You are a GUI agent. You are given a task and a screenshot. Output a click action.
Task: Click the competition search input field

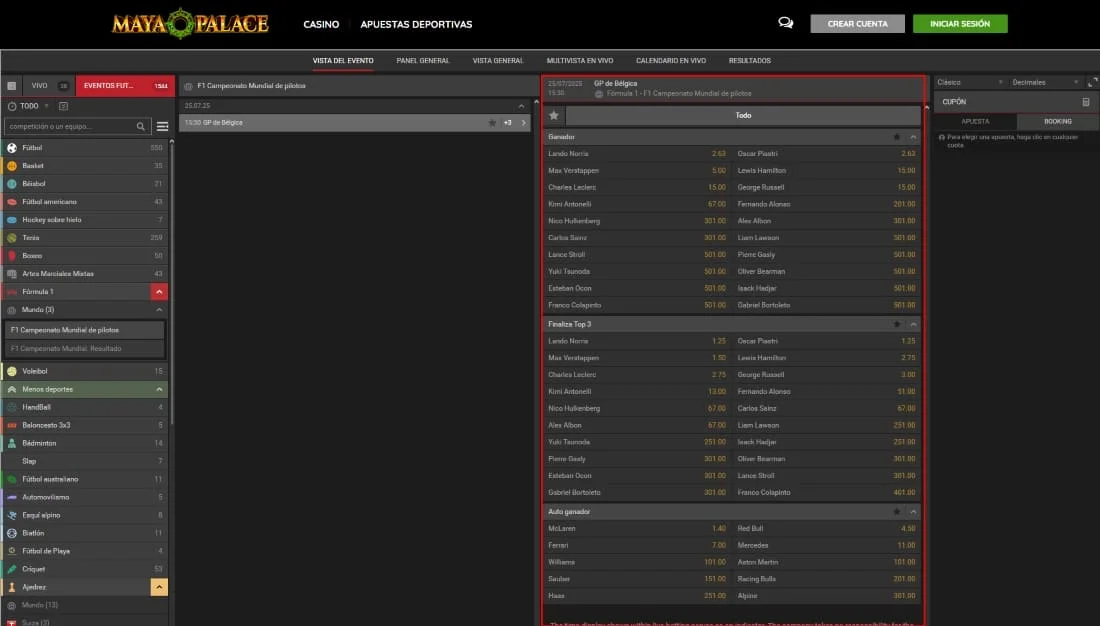click(x=68, y=127)
